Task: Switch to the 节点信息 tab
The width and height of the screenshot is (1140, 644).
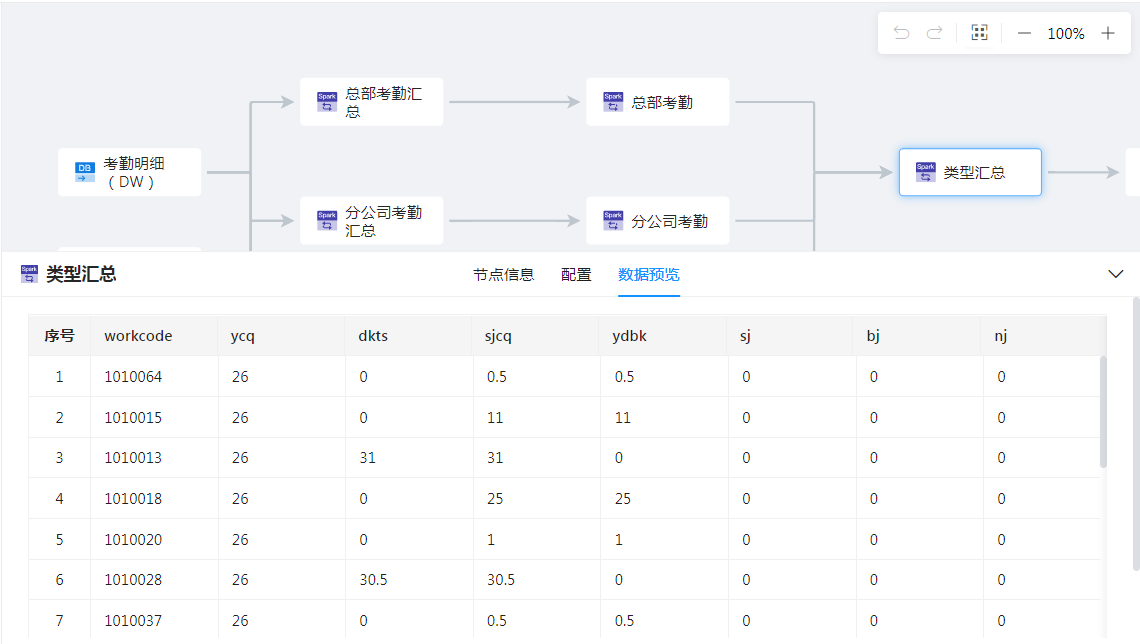Action: (503, 275)
